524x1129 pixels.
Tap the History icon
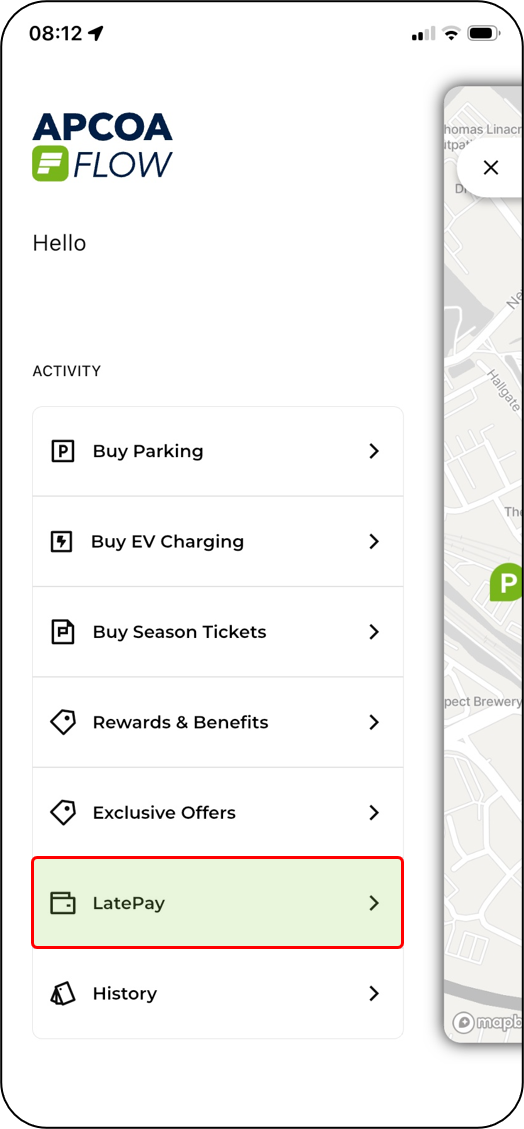63,994
